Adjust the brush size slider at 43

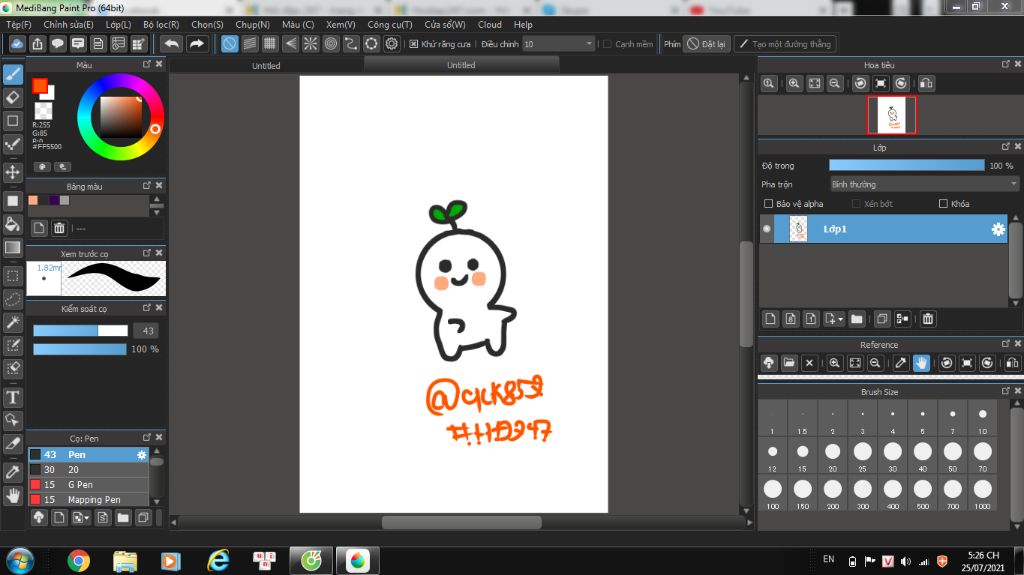point(80,331)
